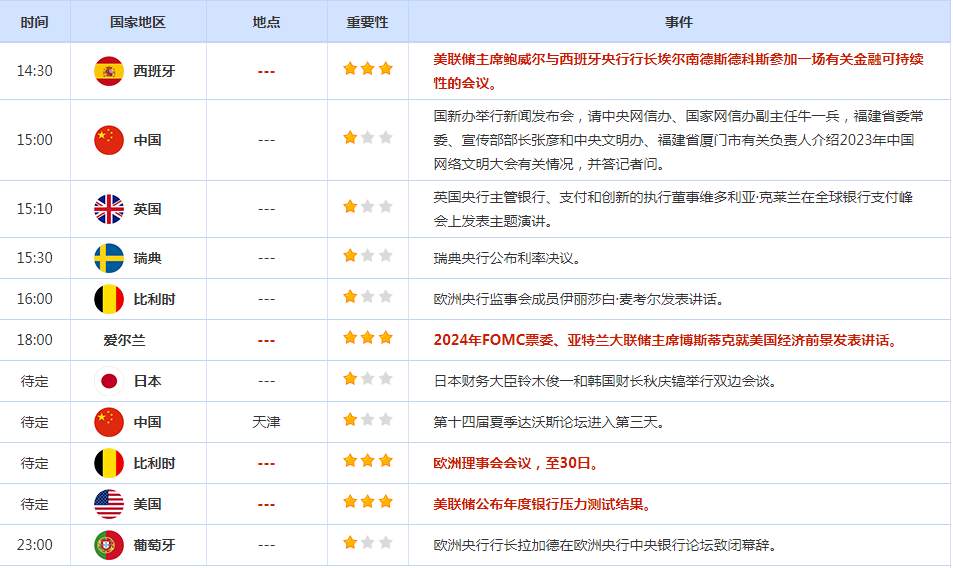
Task: Click Belgium flag in the 16:00 row
Action: point(109,299)
